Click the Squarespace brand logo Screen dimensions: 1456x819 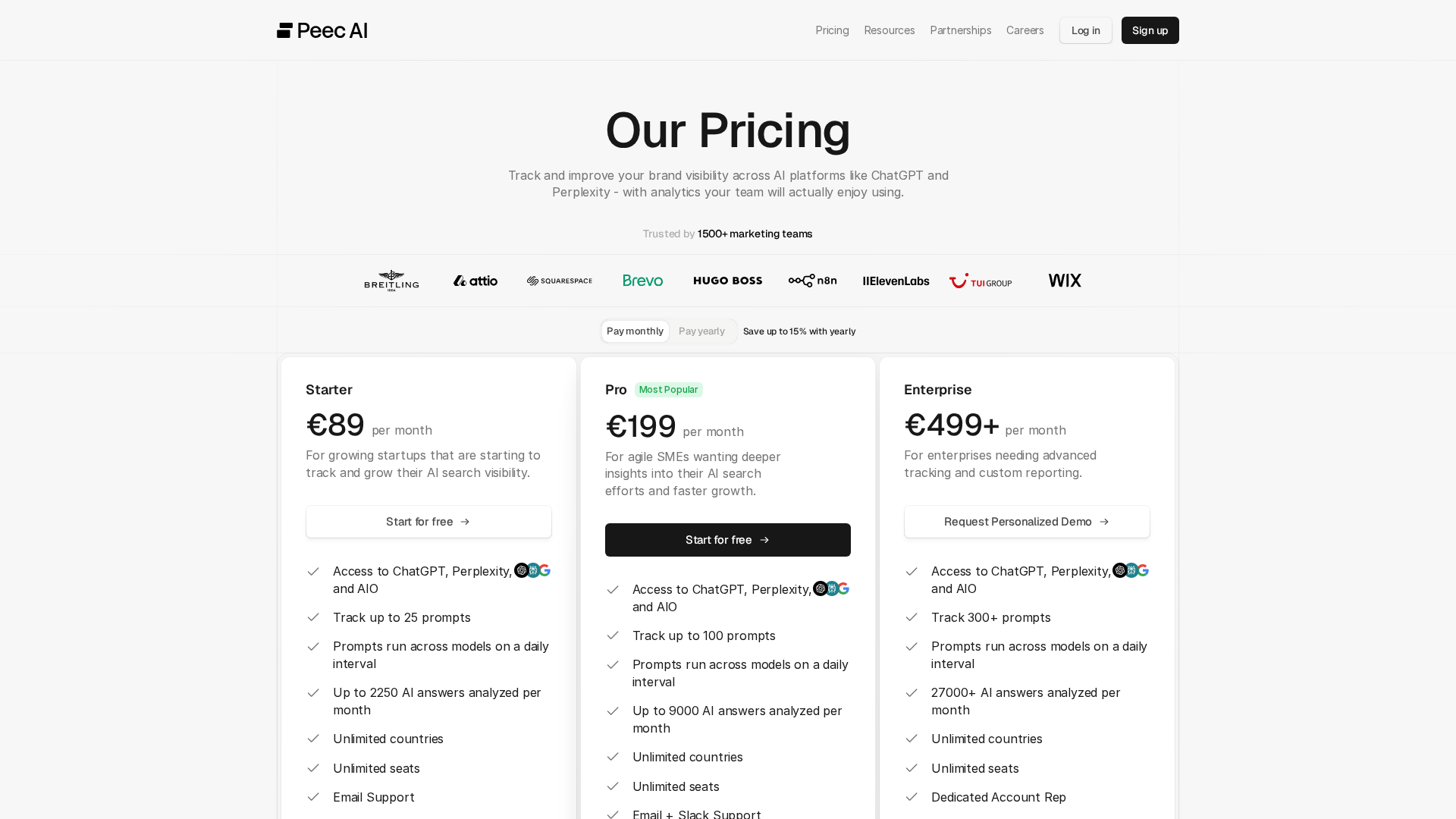pyautogui.click(x=560, y=281)
